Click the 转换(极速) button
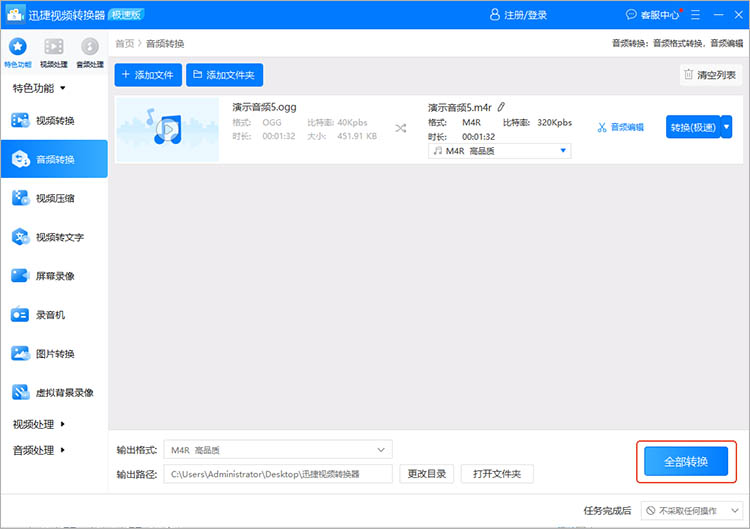 coord(693,127)
